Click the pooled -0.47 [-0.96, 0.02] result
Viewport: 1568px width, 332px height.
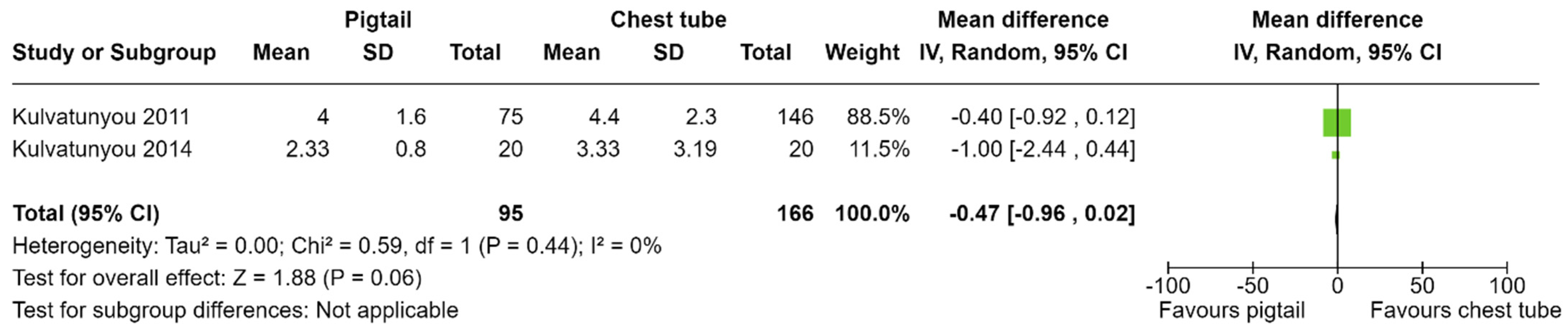point(1042,214)
